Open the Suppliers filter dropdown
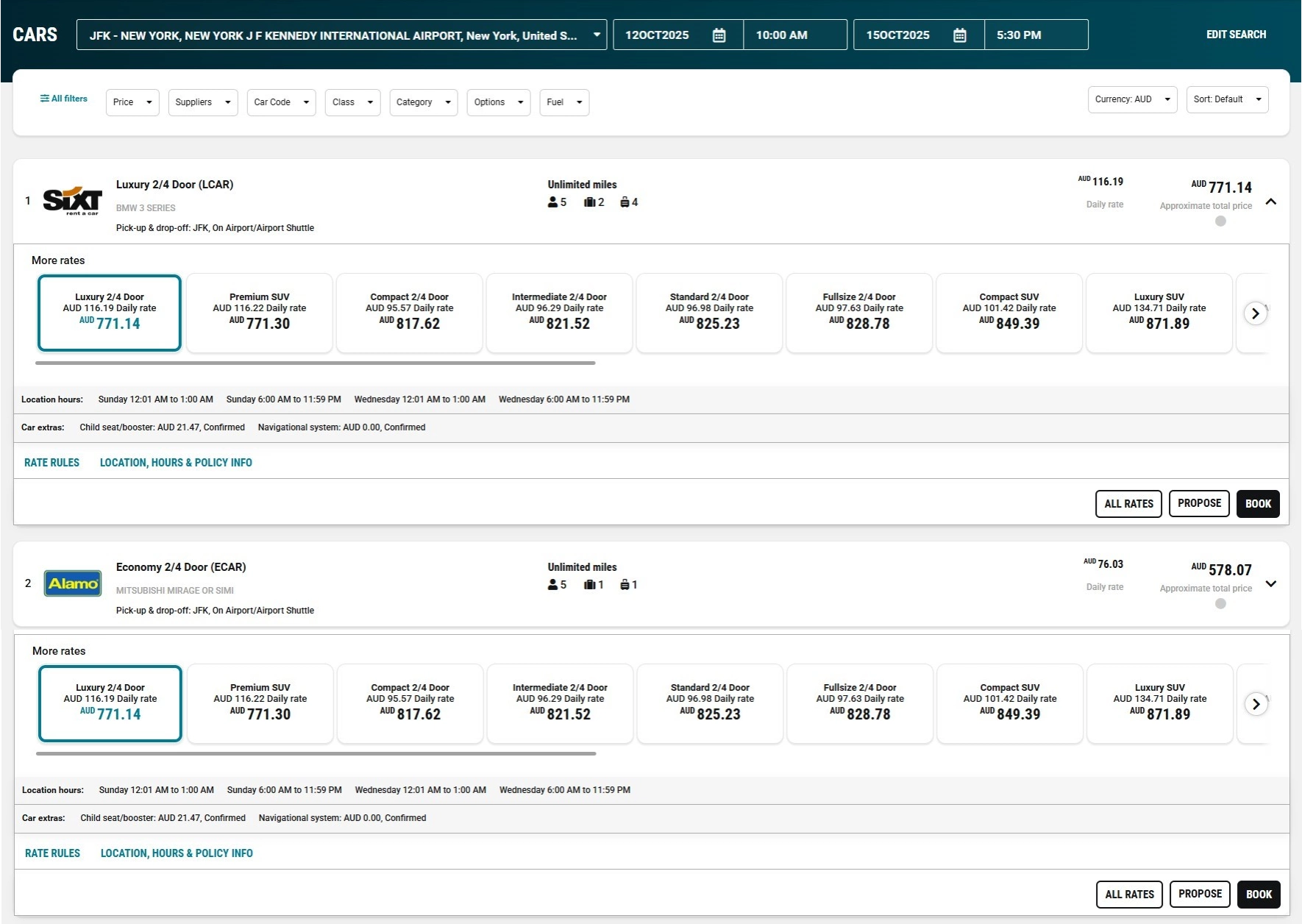 [x=202, y=102]
